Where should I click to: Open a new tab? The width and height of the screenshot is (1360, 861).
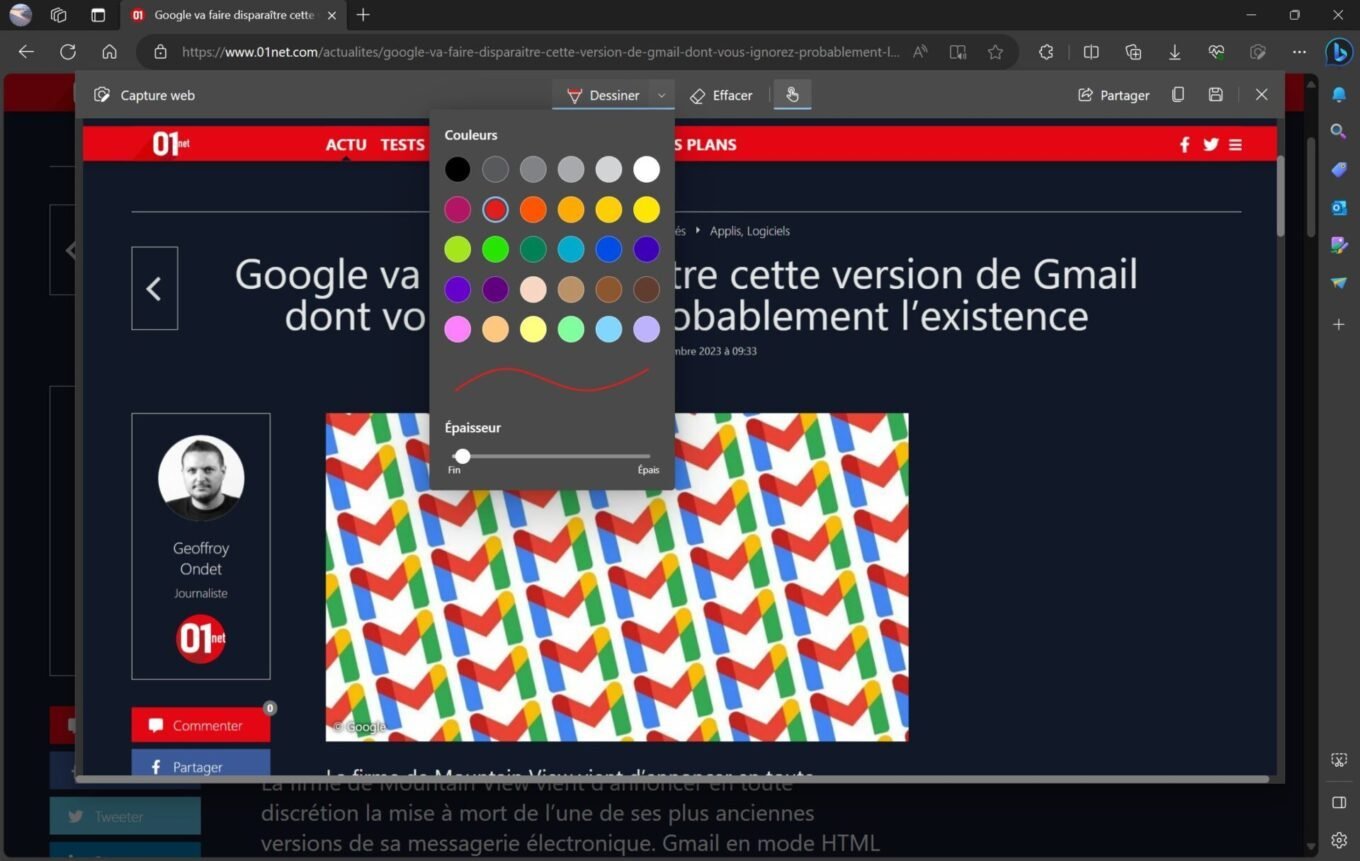coord(363,15)
